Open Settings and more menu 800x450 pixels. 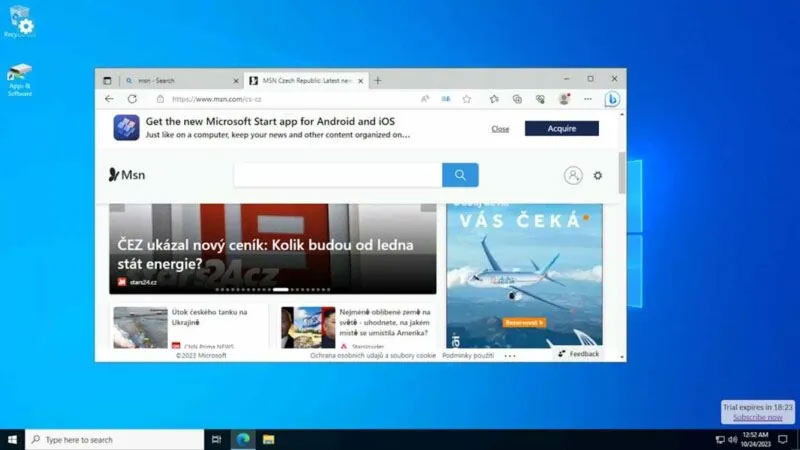coord(588,99)
